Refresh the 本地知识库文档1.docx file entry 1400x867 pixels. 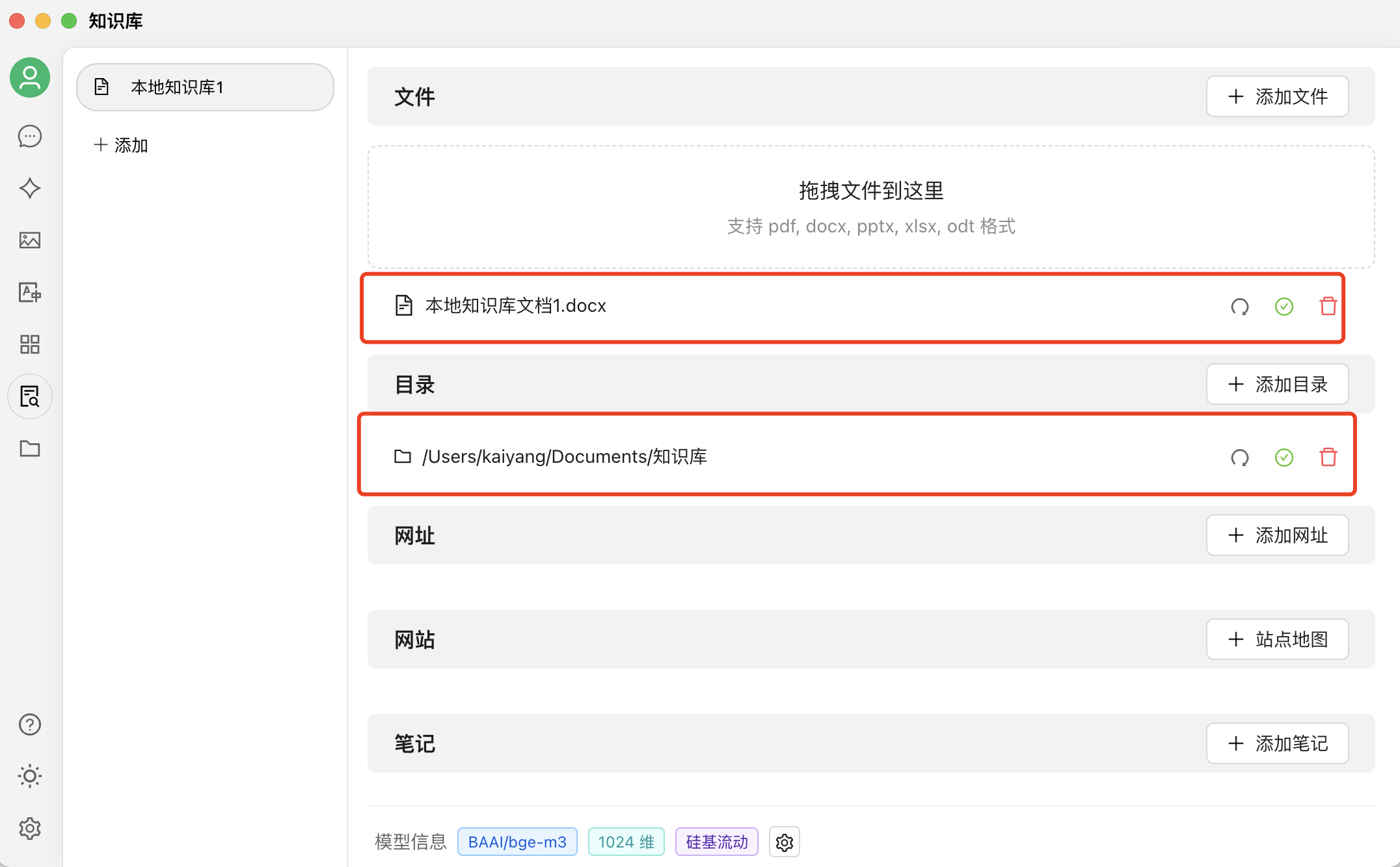[x=1239, y=307]
